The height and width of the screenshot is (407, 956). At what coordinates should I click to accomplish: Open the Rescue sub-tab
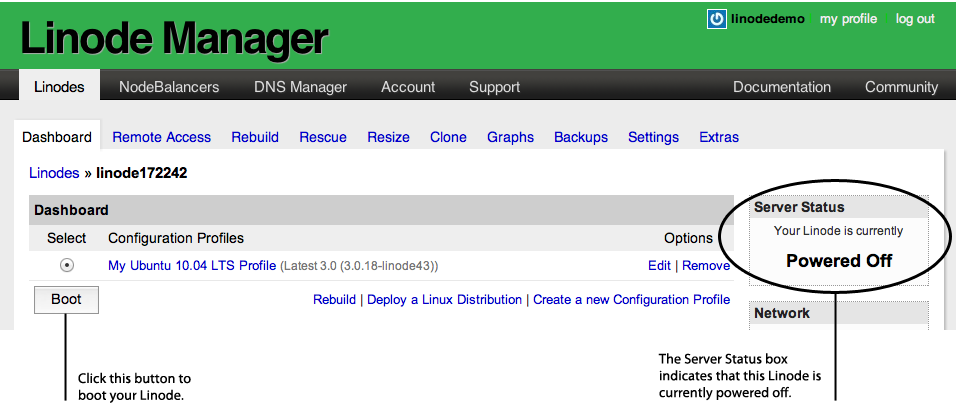(323, 137)
